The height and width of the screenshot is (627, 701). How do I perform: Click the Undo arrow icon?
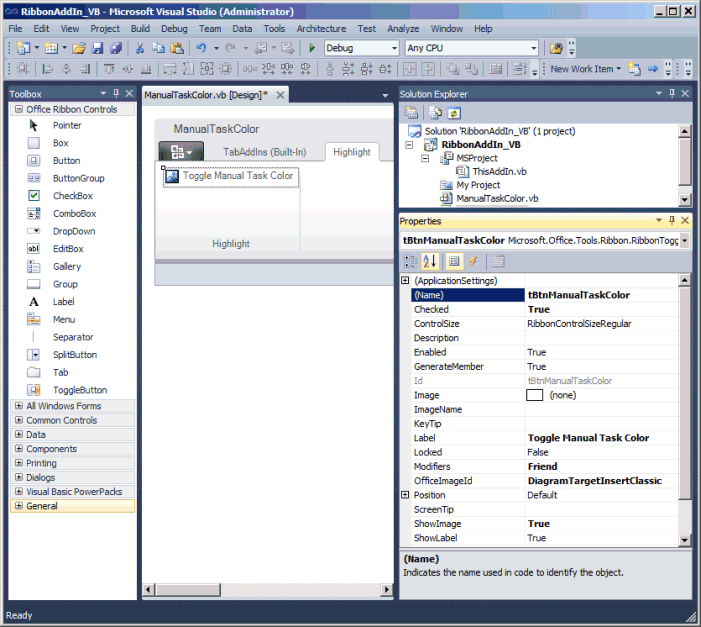click(x=201, y=48)
